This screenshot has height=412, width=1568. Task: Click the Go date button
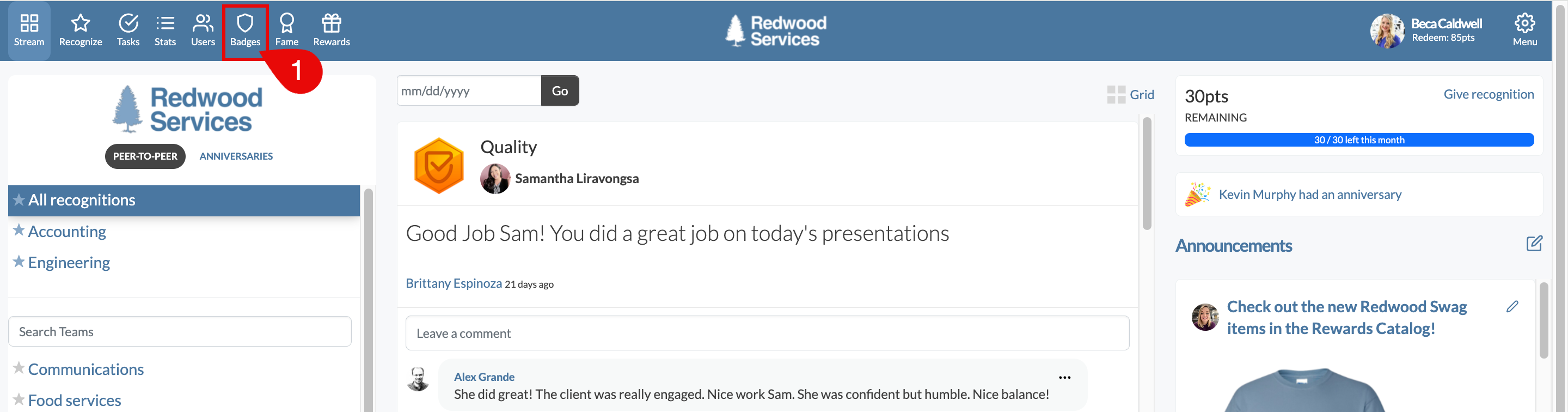[x=559, y=91]
